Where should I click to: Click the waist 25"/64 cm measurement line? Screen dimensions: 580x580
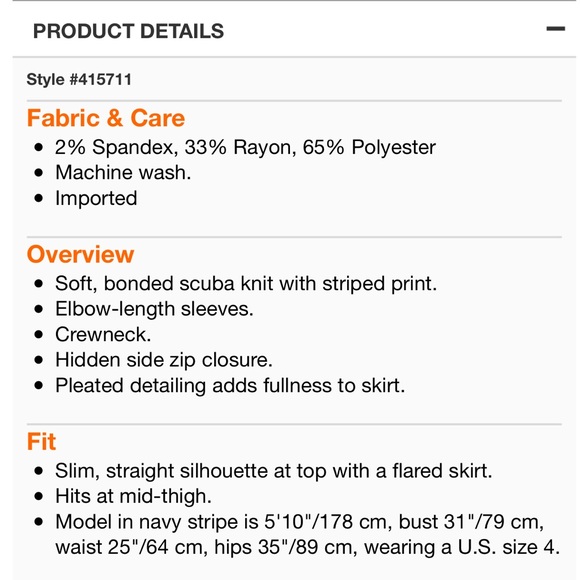[x=307, y=547]
